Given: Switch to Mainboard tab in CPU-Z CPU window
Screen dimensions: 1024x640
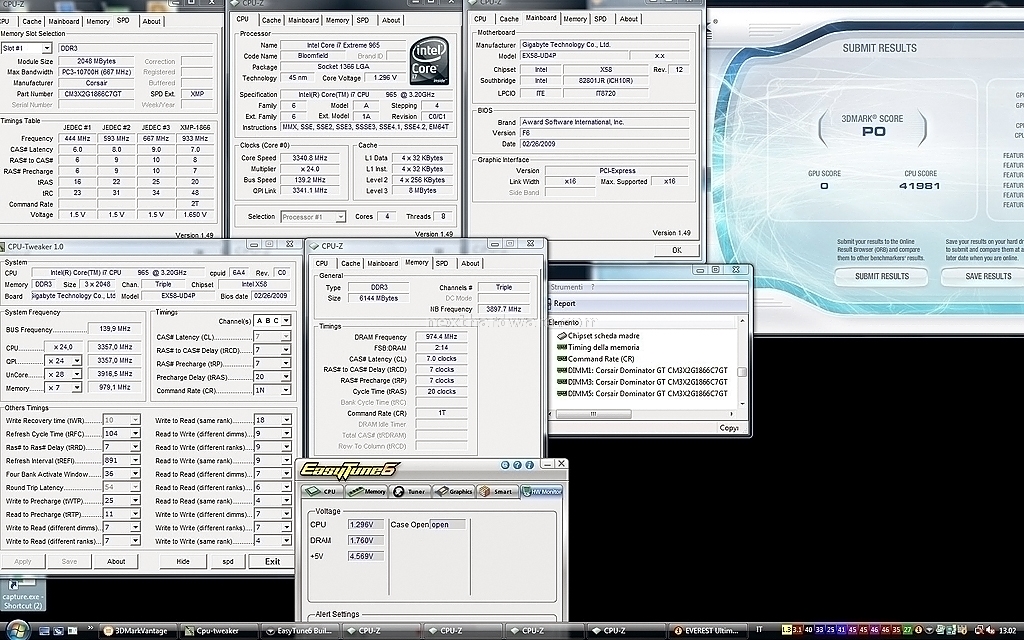Looking at the screenshot, I should [304, 20].
